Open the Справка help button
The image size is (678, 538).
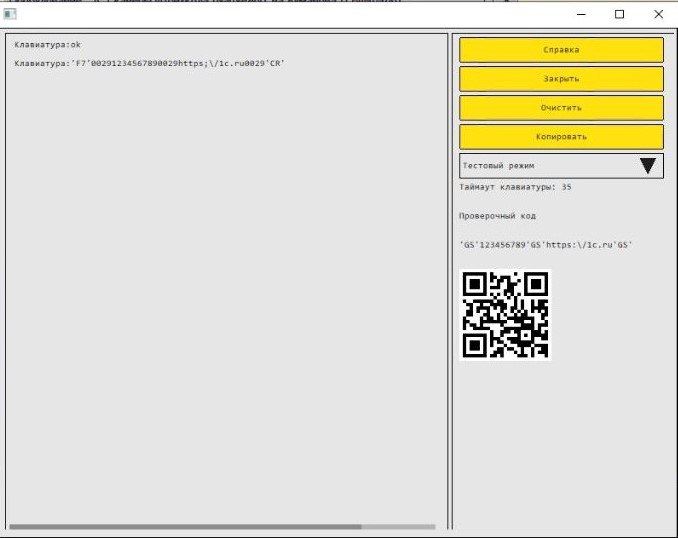click(561, 50)
